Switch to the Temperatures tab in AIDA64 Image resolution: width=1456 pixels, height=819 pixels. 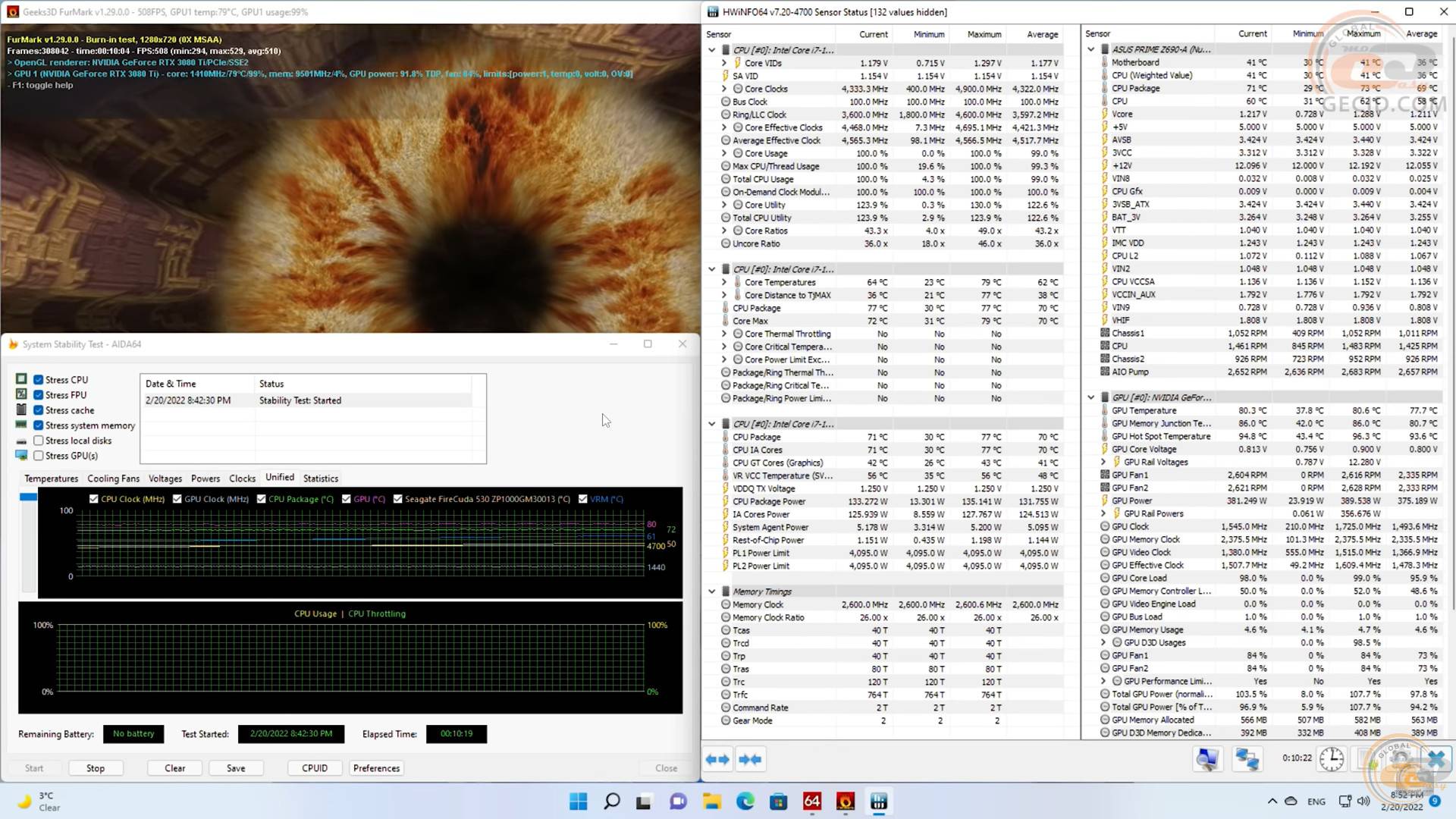pyautogui.click(x=51, y=479)
